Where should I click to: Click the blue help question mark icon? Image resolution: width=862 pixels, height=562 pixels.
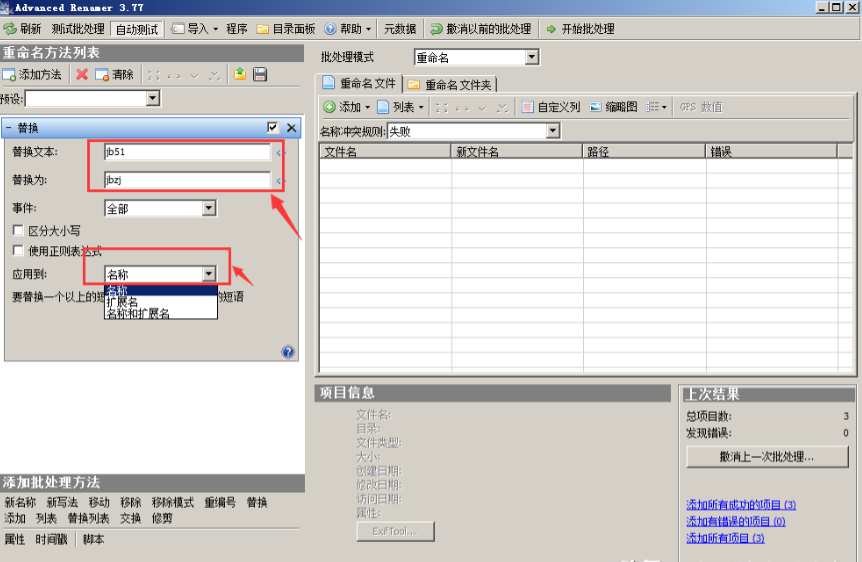pyautogui.click(x=288, y=352)
